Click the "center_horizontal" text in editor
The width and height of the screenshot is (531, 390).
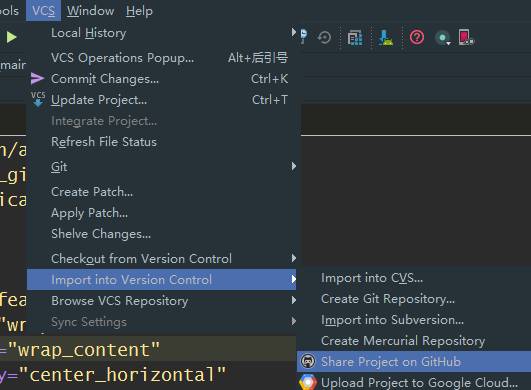click(123, 375)
